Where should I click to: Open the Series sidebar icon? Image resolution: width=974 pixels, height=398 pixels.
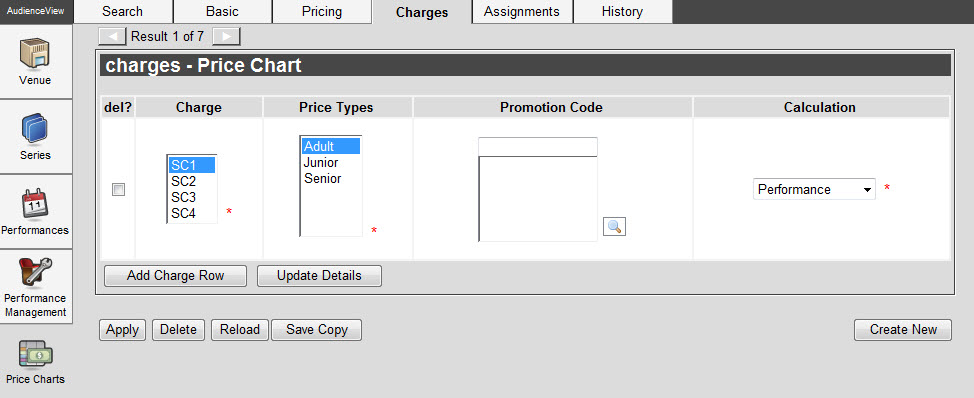click(35, 129)
